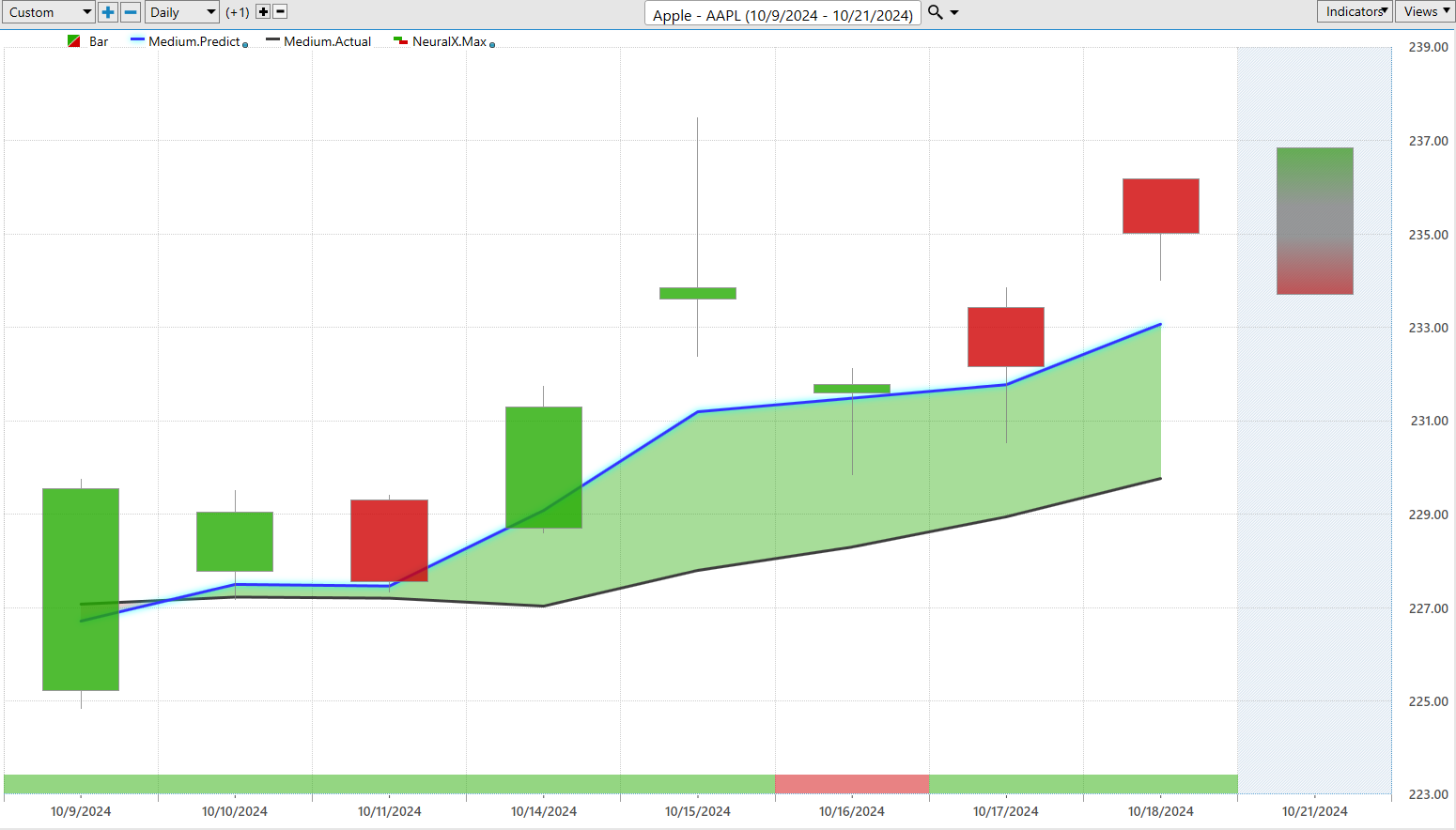Click the blue minus zoom-out button

(x=132, y=12)
